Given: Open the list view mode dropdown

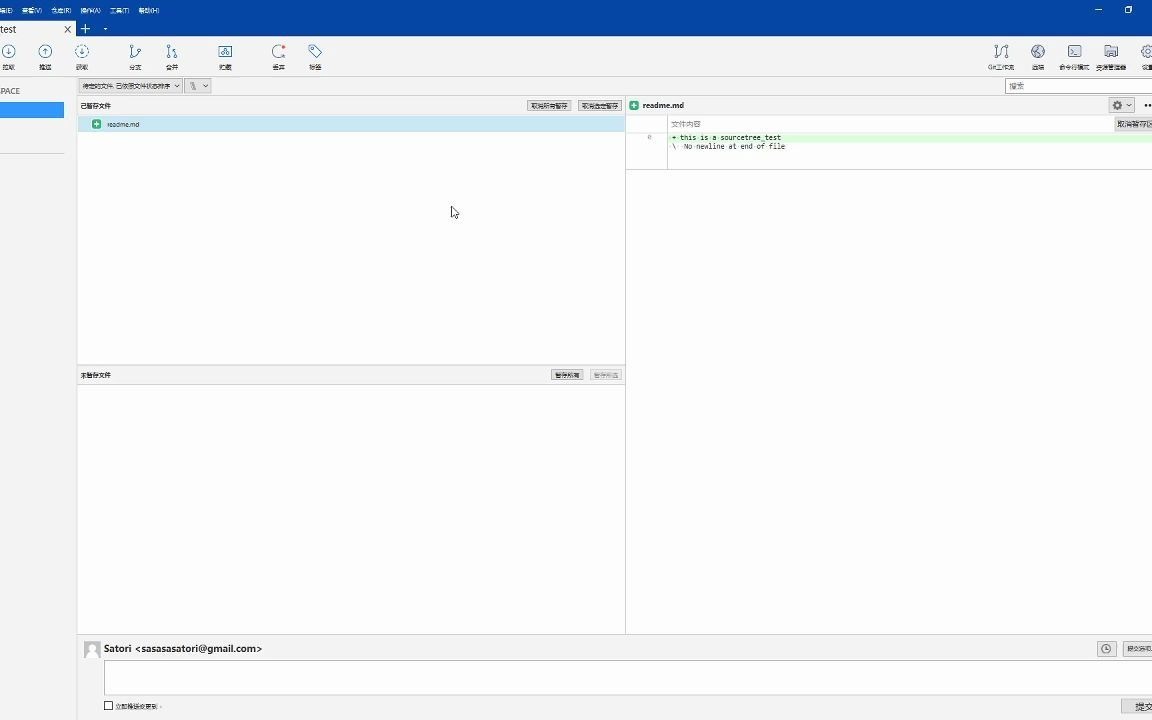Looking at the screenshot, I should [x=198, y=86].
